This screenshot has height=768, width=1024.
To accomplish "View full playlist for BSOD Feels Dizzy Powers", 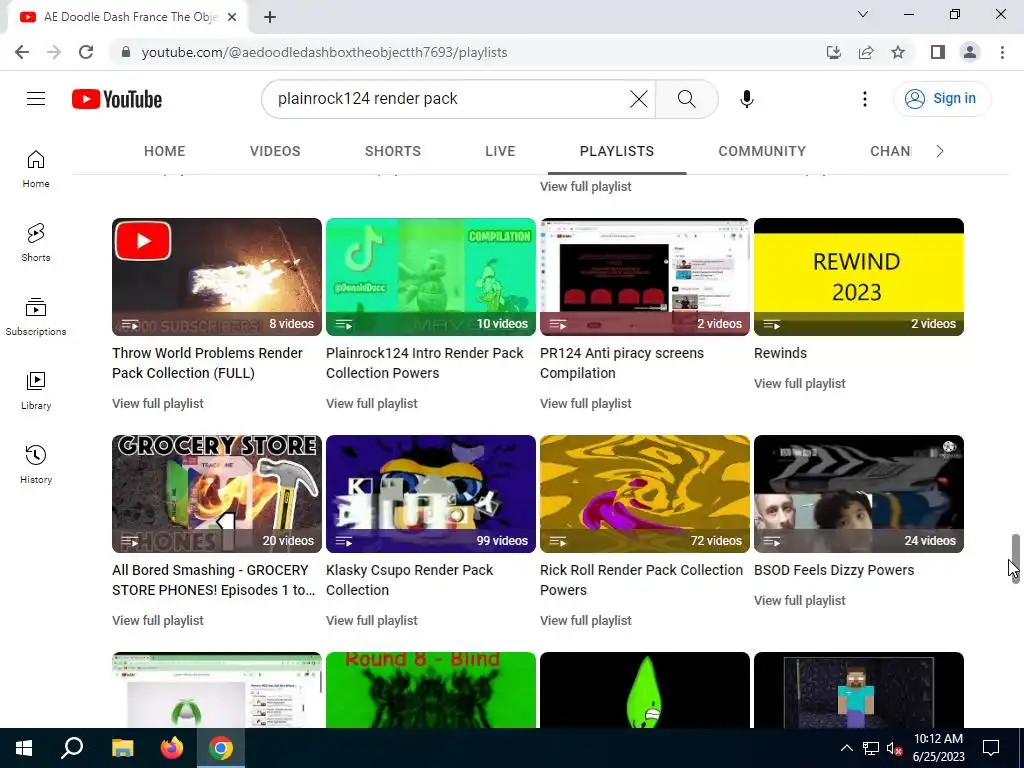I will [x=799, y=600].
